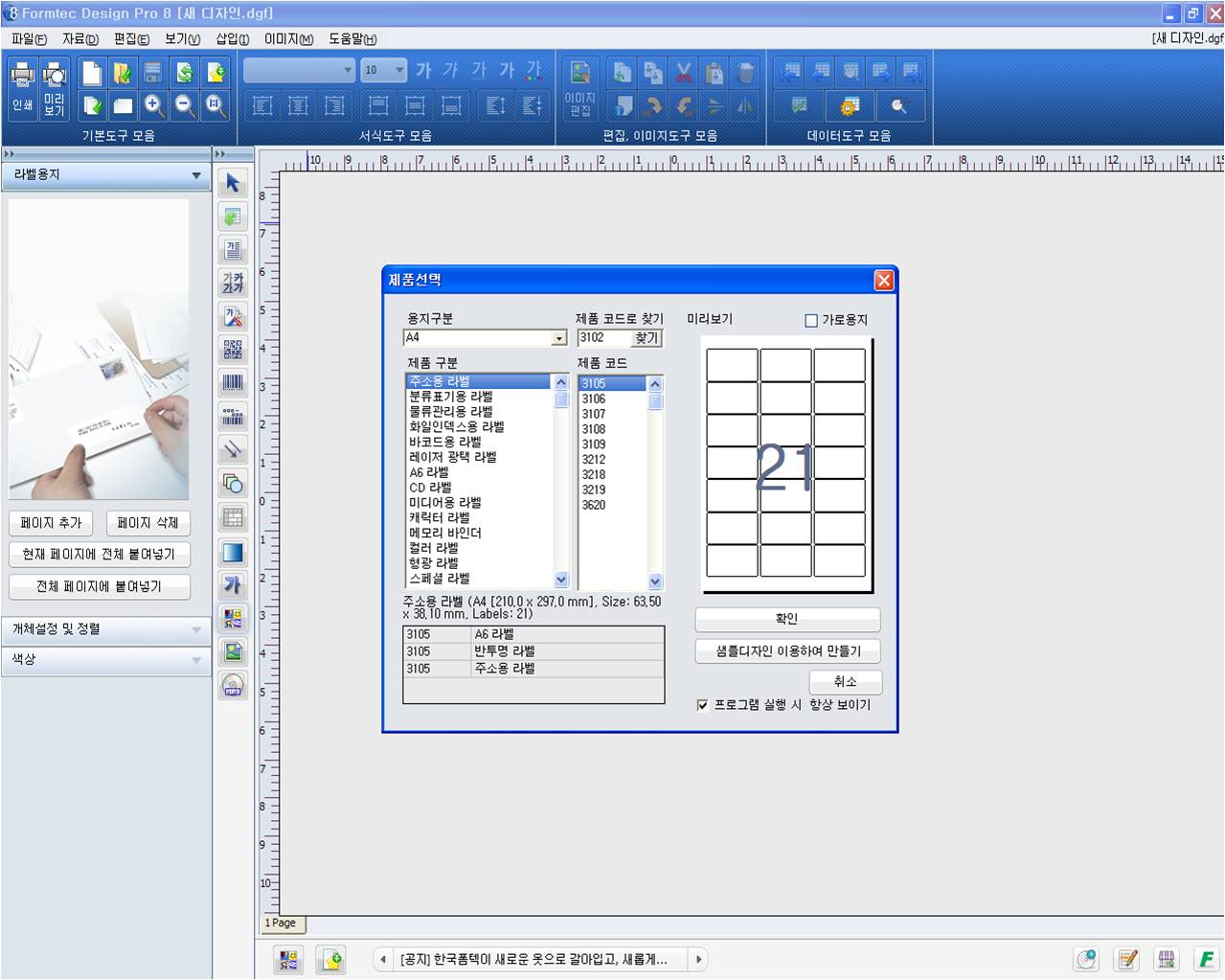
Task: Click the zoom out magnifier icon
Action: pos(185,105)
